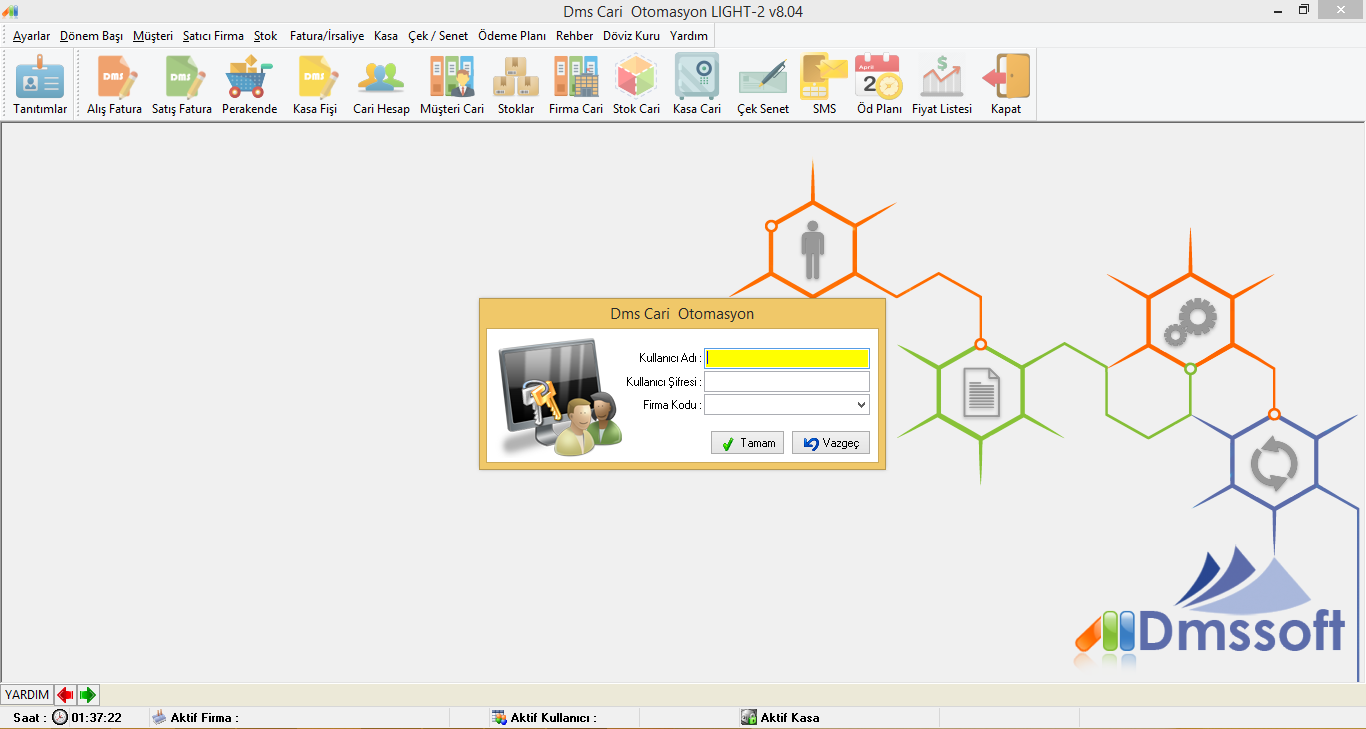Click the Kullanıcı Şifresi password field
Image resolution: width=1366 pixels, height=729 pixels.
pyautogui.click(x=786, y=382)
